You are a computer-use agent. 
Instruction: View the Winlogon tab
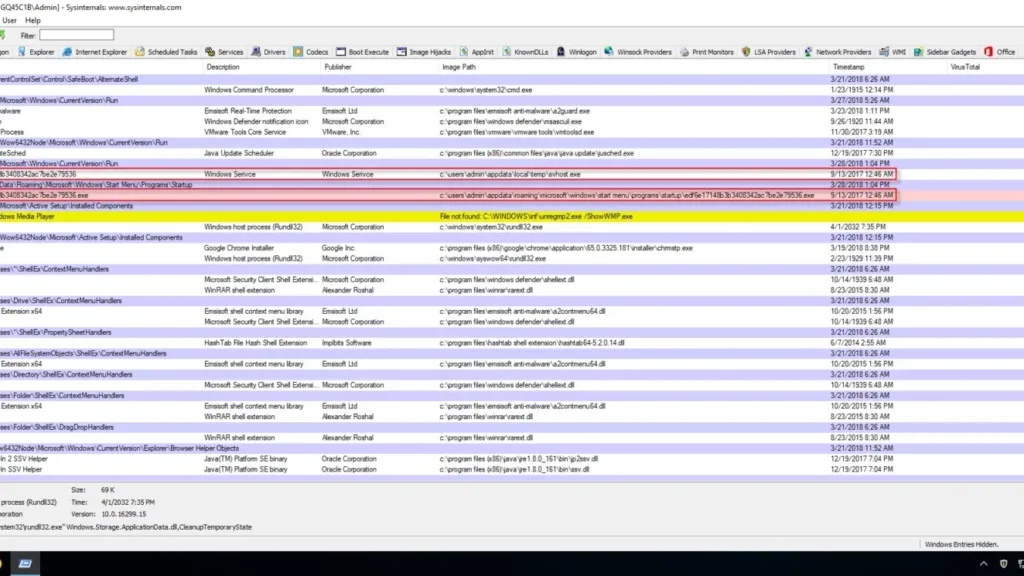click(577, 52)
